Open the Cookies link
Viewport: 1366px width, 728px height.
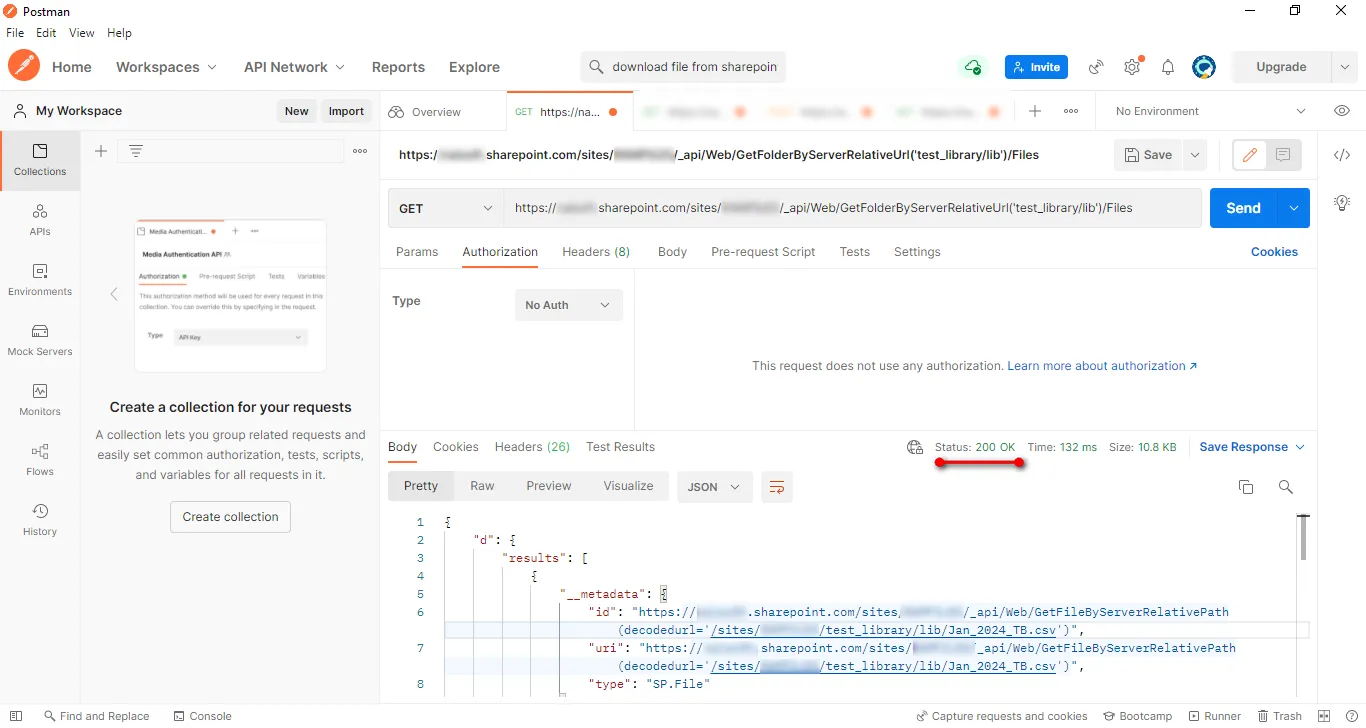pyautogui.click(x=1274, y=252)
